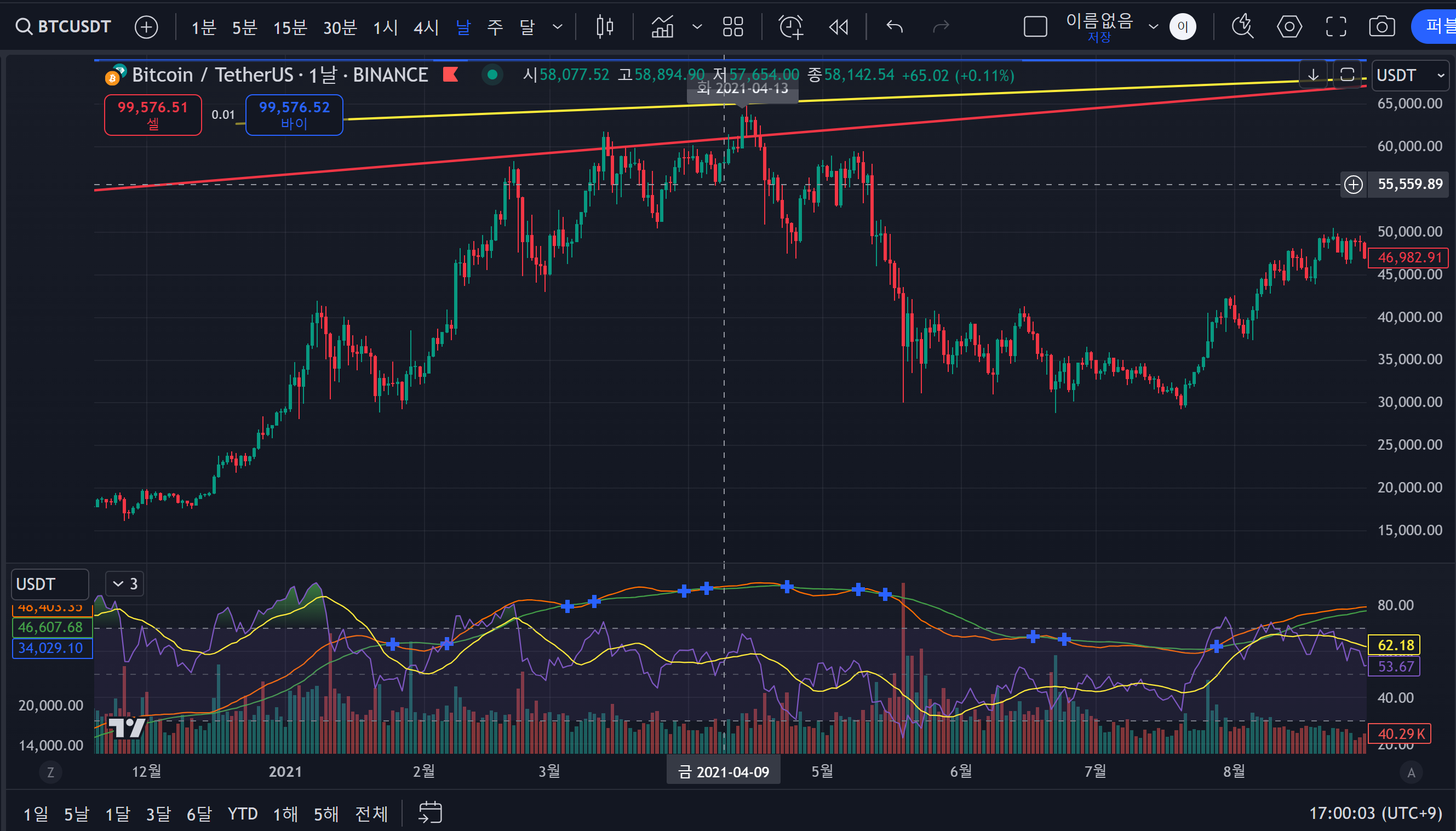
Task: Select the 4시 timeframe
Action: coord(426,26)
